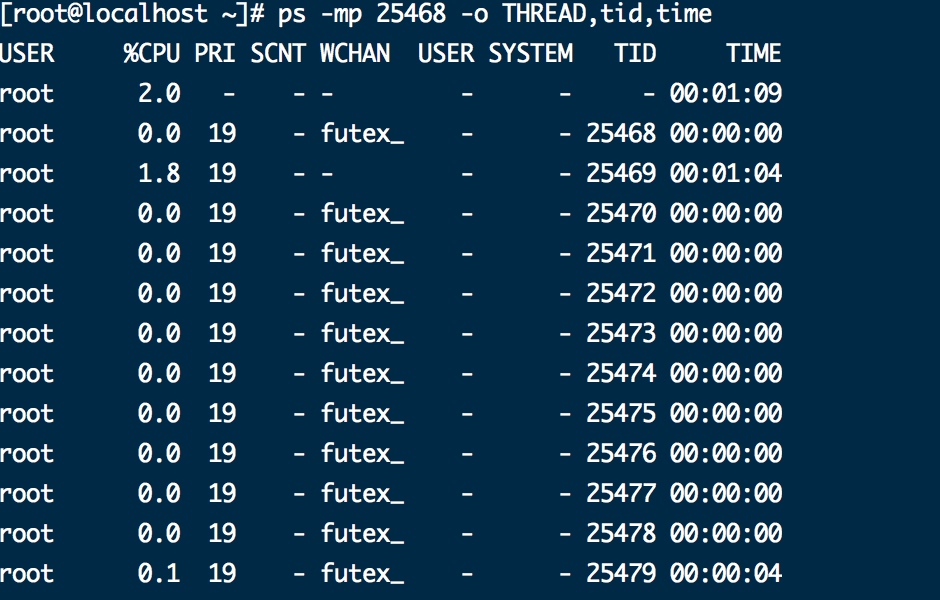Select the time value 00:00:04
The width and height of the screenshot is (940, 600).
coord(726,573)
